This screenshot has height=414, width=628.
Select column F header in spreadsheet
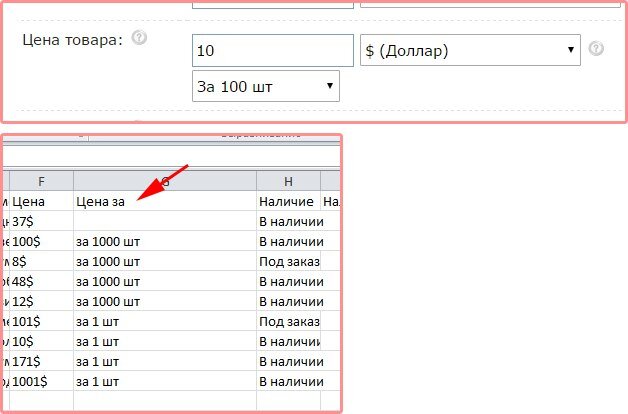[41, 180]
